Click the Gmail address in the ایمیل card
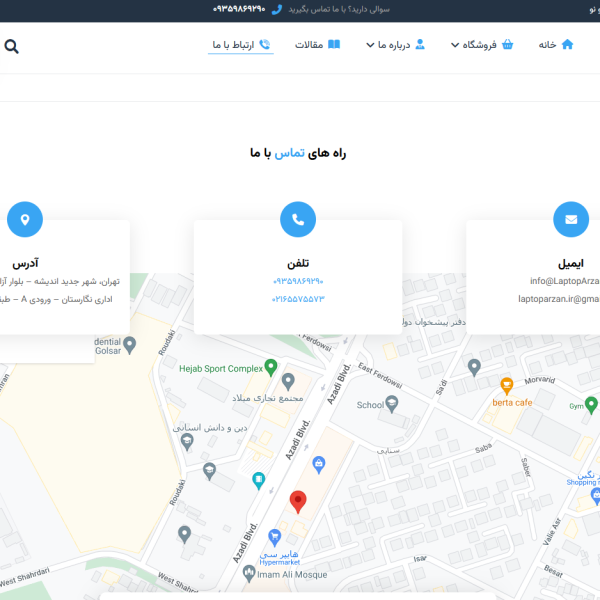 [x=560, y=299]
